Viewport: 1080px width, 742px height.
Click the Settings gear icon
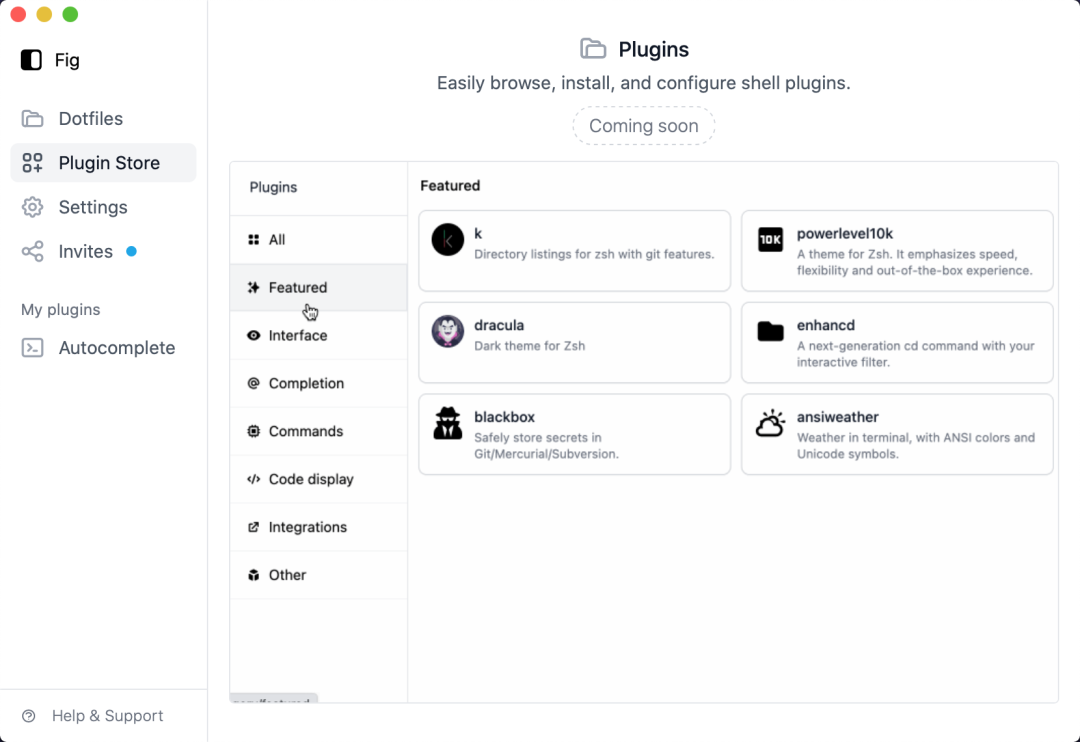pyautogui.click(x=33, y=207)
